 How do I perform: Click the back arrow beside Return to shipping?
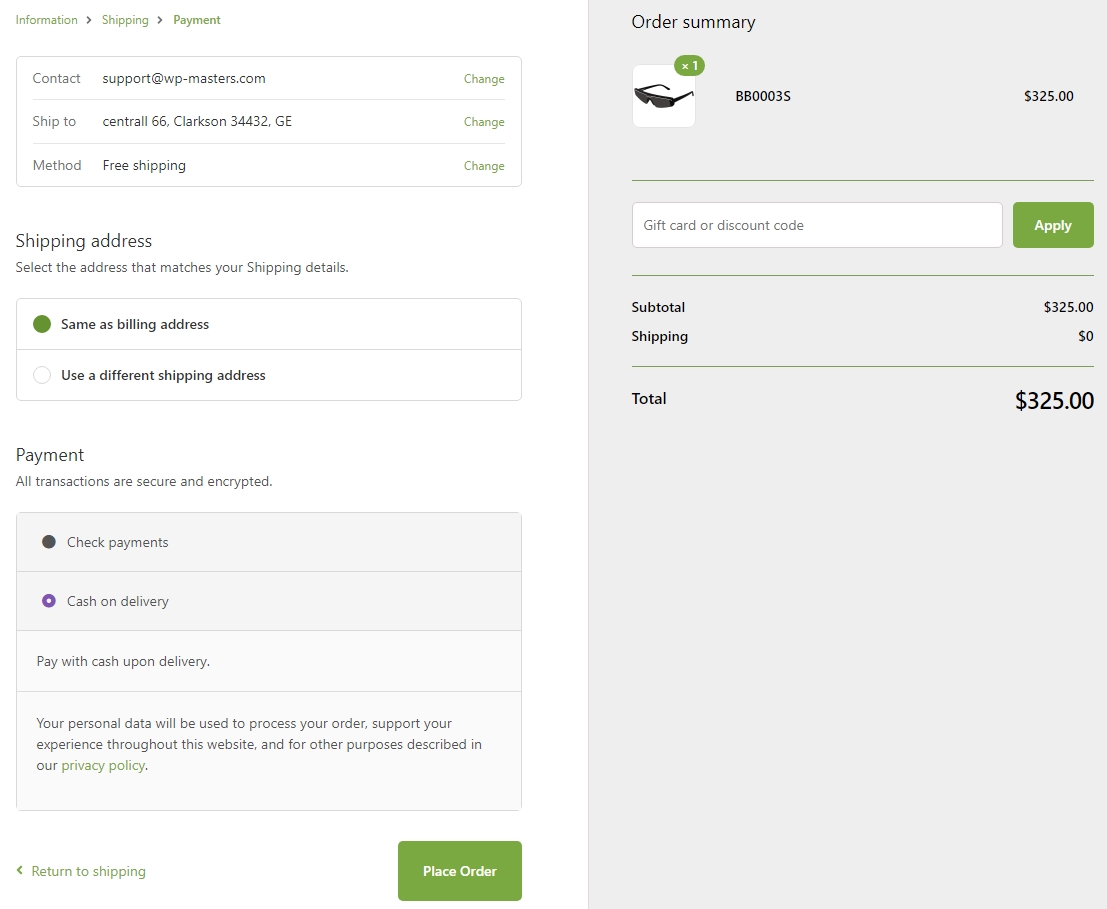click(x=20, y=870)
